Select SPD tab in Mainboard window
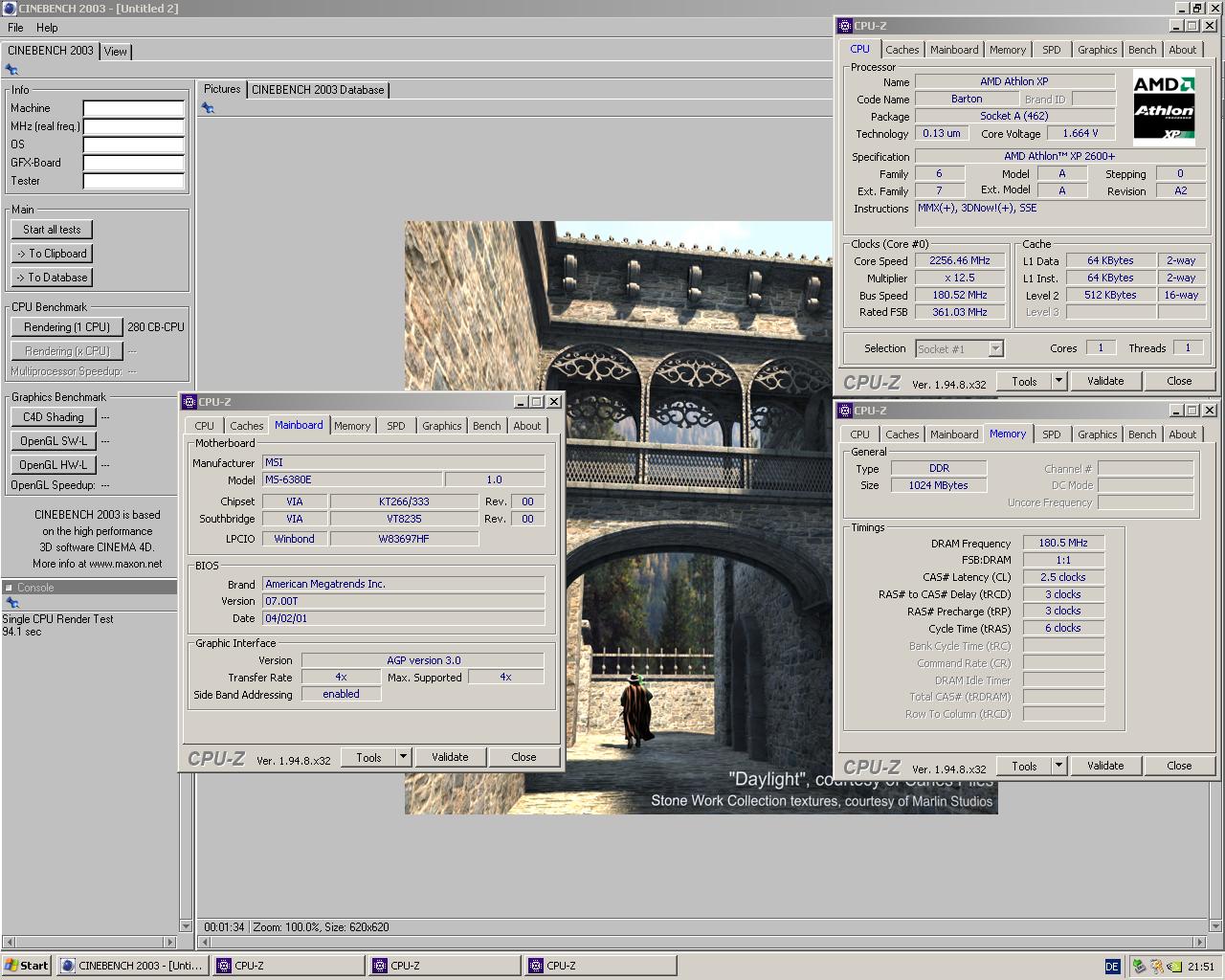This screenshot has height=980, width=1225. 396,426
